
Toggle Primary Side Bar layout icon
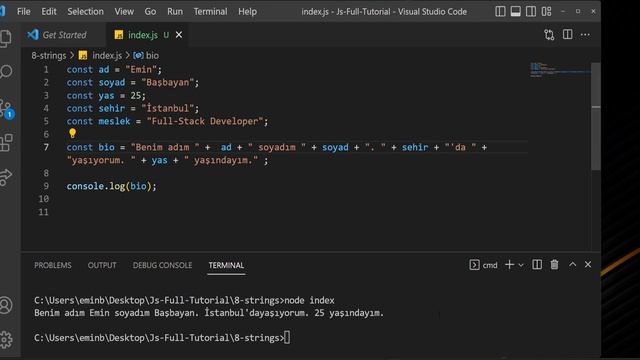pyautogui.click(x=500, y=11)
